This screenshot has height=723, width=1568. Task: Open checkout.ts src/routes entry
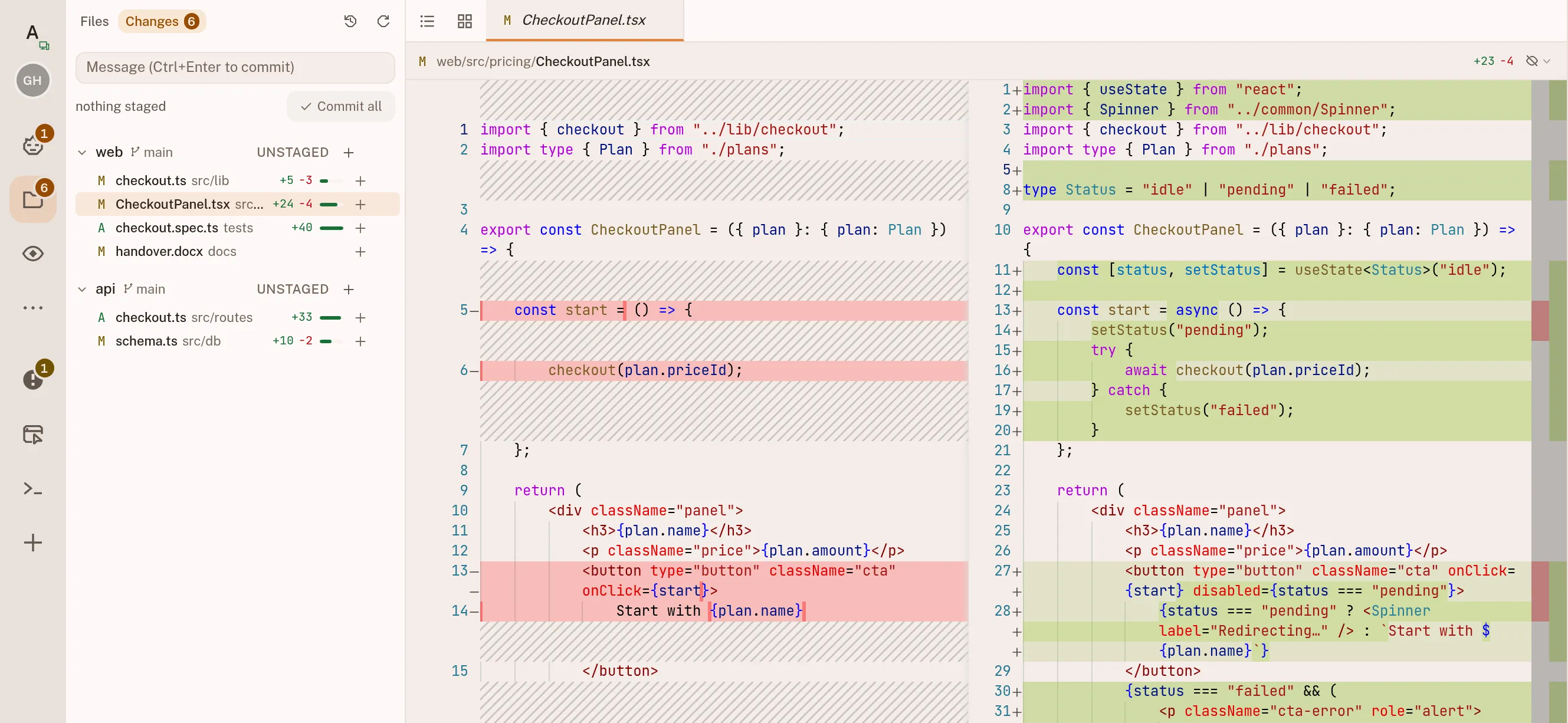point(237,318)
